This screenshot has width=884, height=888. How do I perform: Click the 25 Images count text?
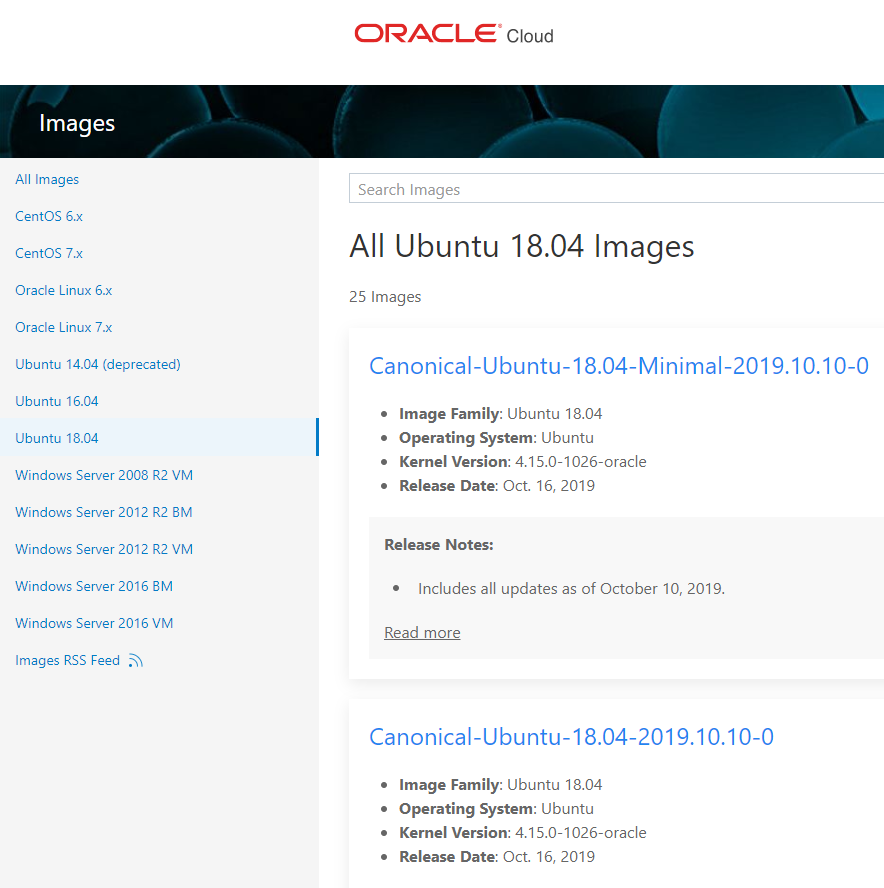[385, 297]
